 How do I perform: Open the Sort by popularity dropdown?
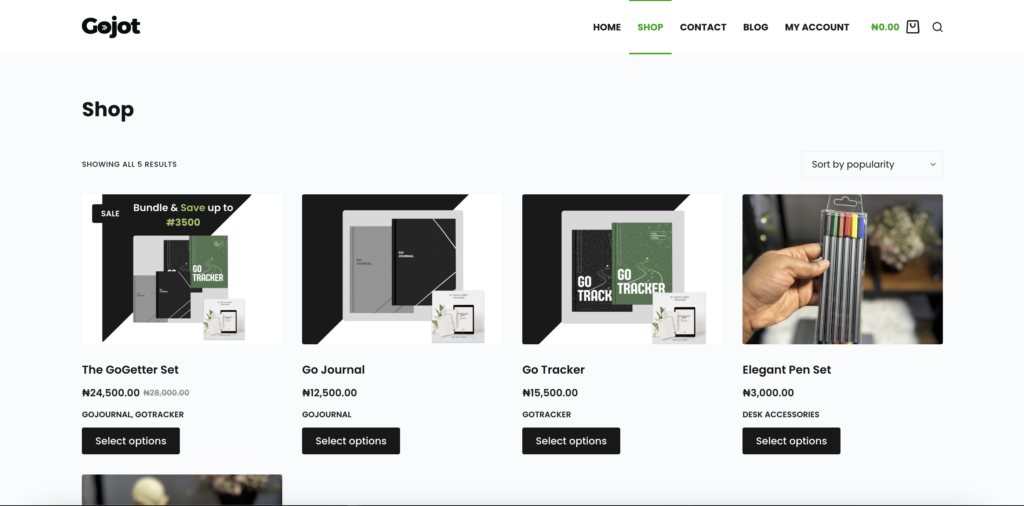[x=872, y=165]
